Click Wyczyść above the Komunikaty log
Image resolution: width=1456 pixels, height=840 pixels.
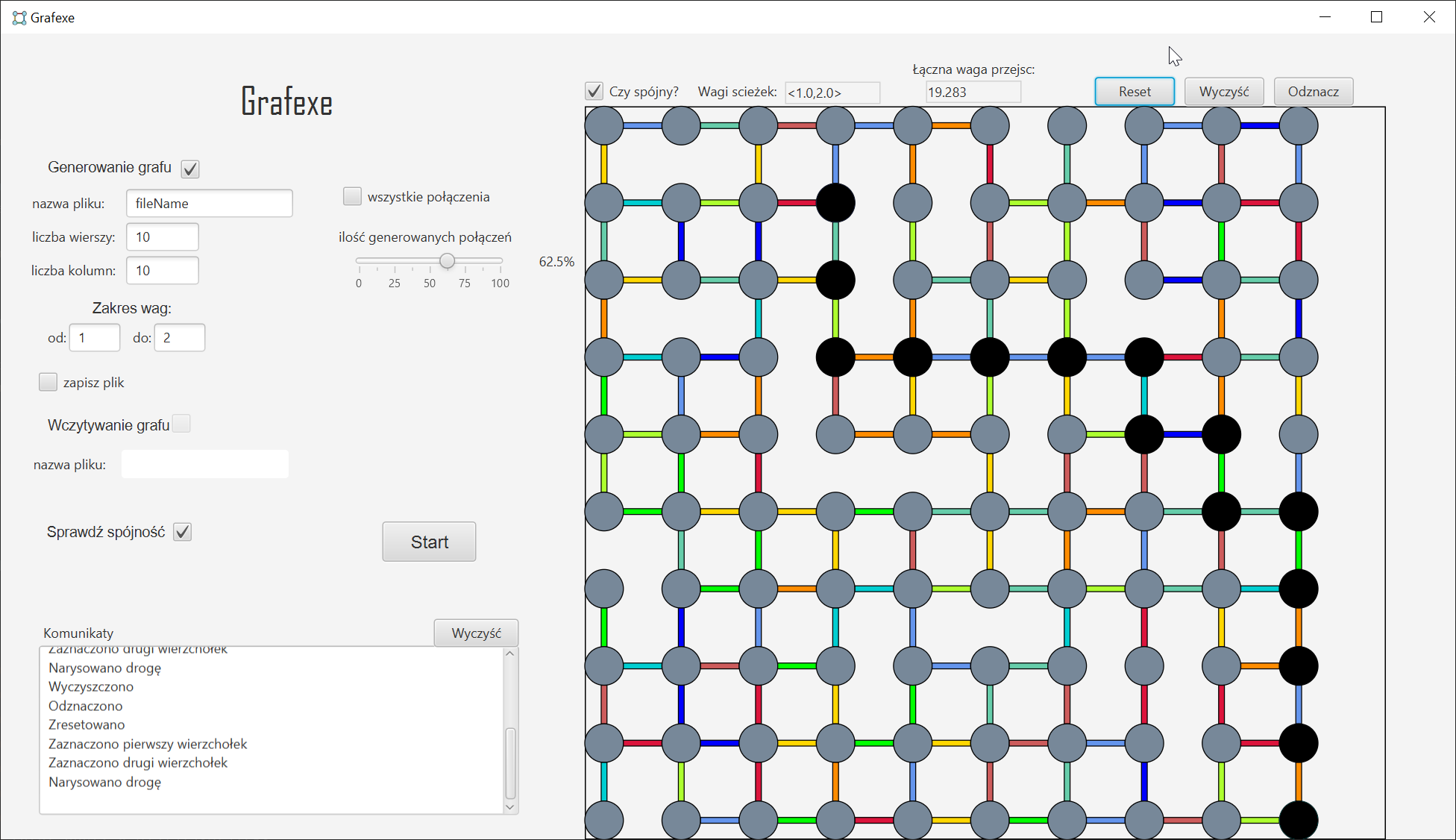coord(475,632)
